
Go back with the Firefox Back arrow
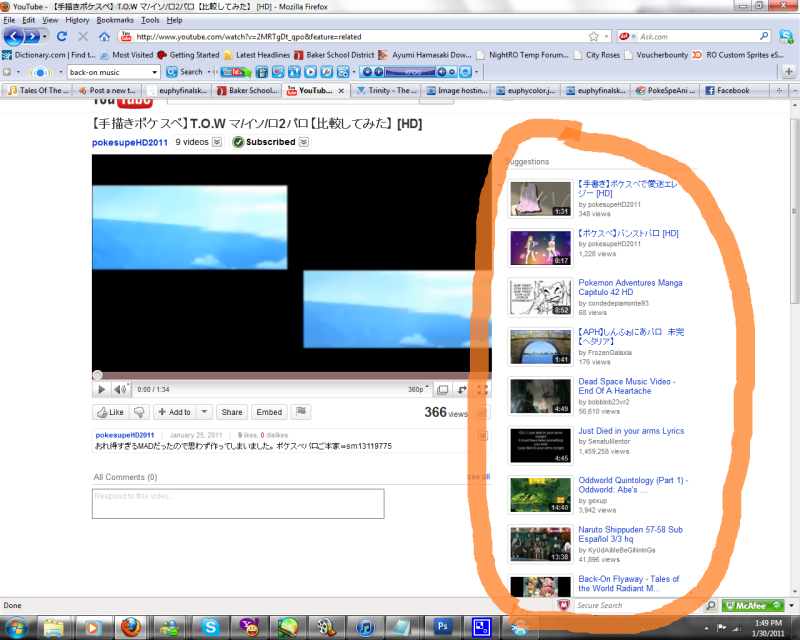point(14,36)
